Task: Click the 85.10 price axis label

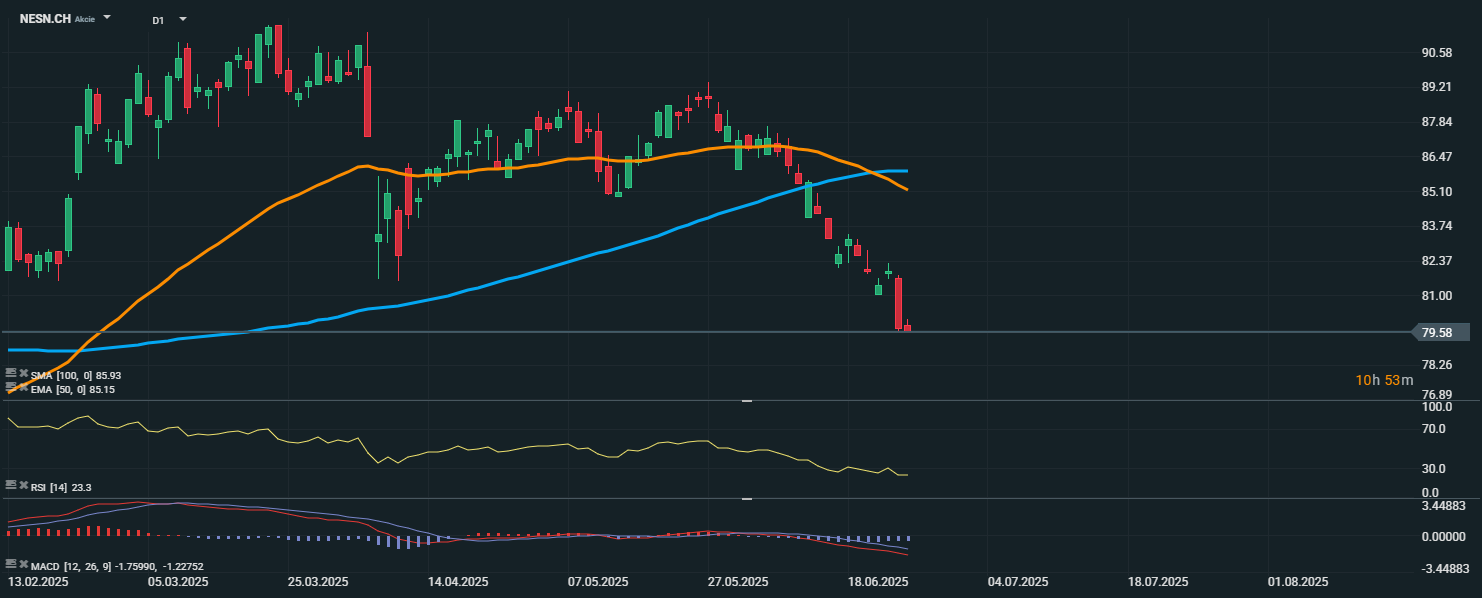Action: click(x=1436, y=191)
